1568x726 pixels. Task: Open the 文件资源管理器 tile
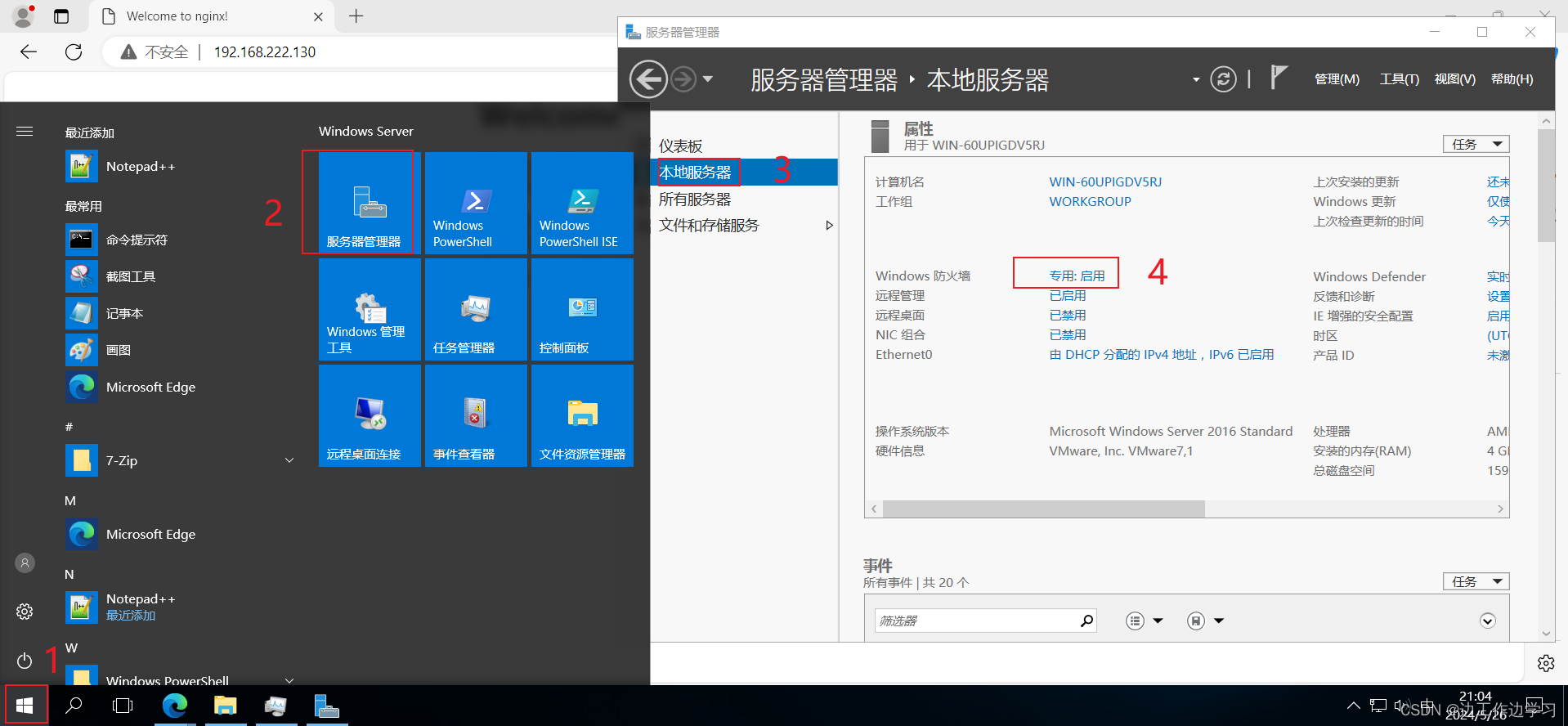pos(582,415)
